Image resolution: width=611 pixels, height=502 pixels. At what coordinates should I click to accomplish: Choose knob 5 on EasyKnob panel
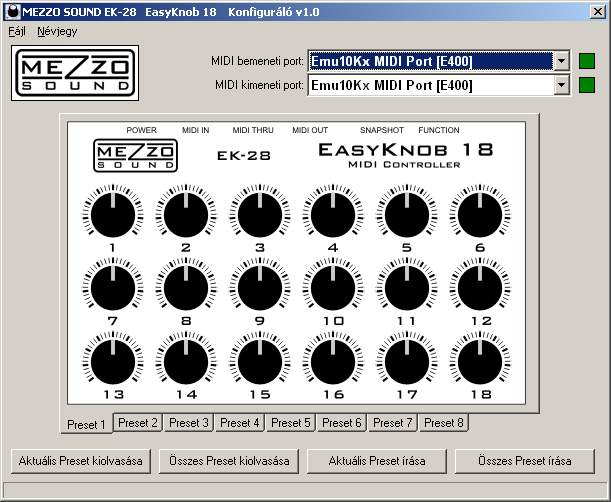click(x=406, y=215)
